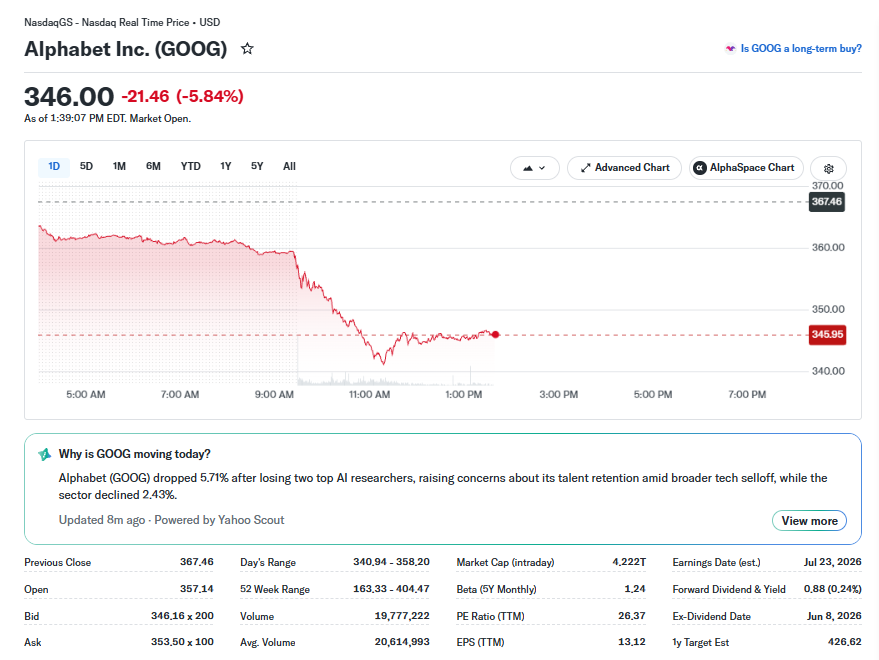Screen dimensions: 879x660
Task: Click 1y Target Est value 426.62
Action: (x=844, y=641)
